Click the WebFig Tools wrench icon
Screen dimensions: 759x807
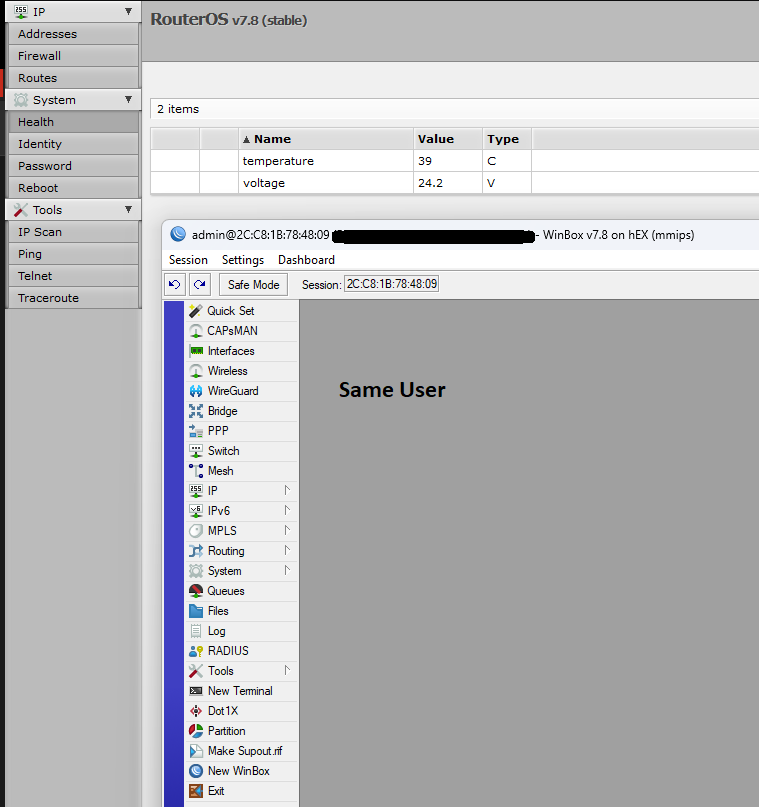click(21, 210)
